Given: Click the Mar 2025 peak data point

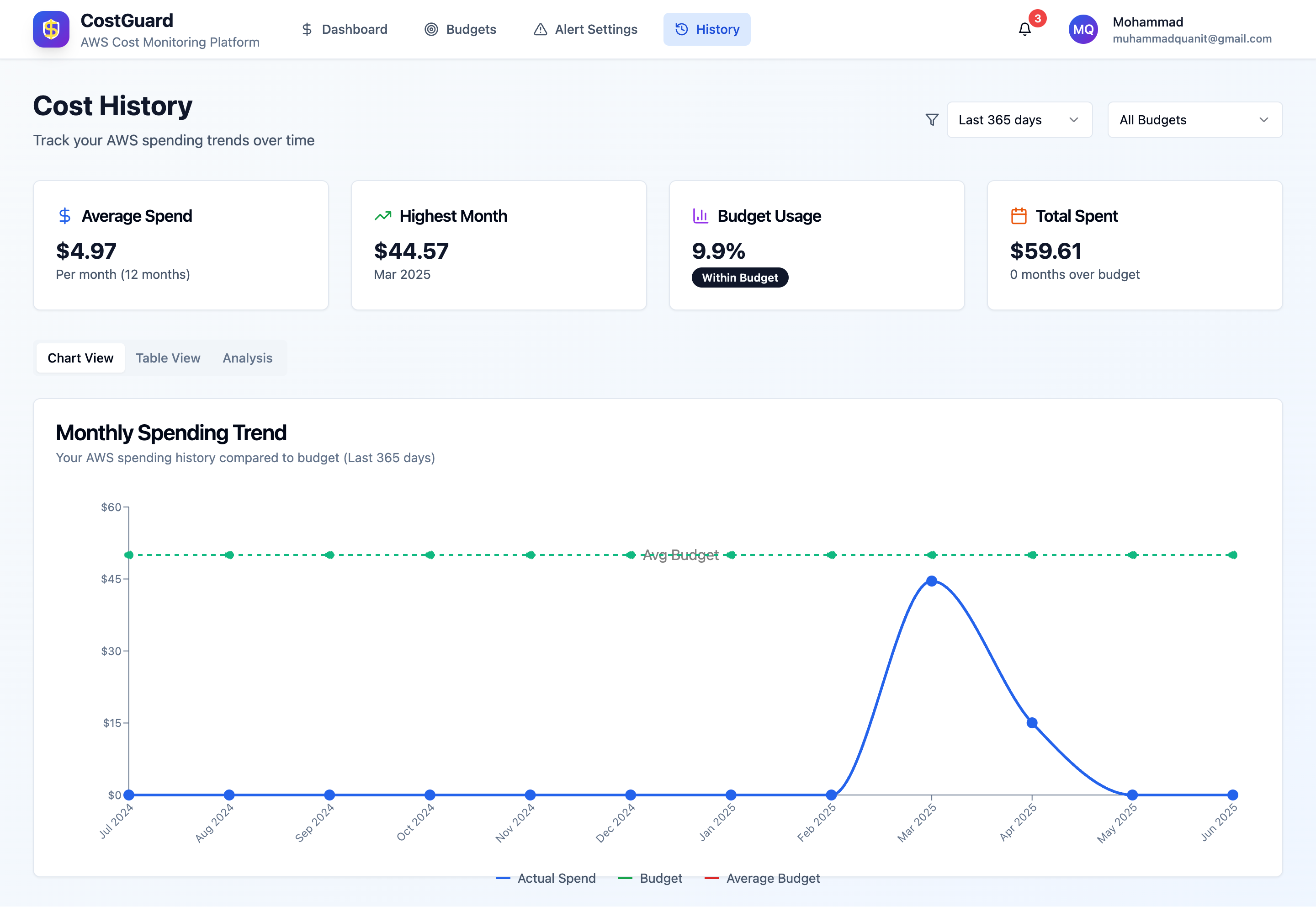Looking at the screenshot, I should pyautogui.click(x=931, y=581).
